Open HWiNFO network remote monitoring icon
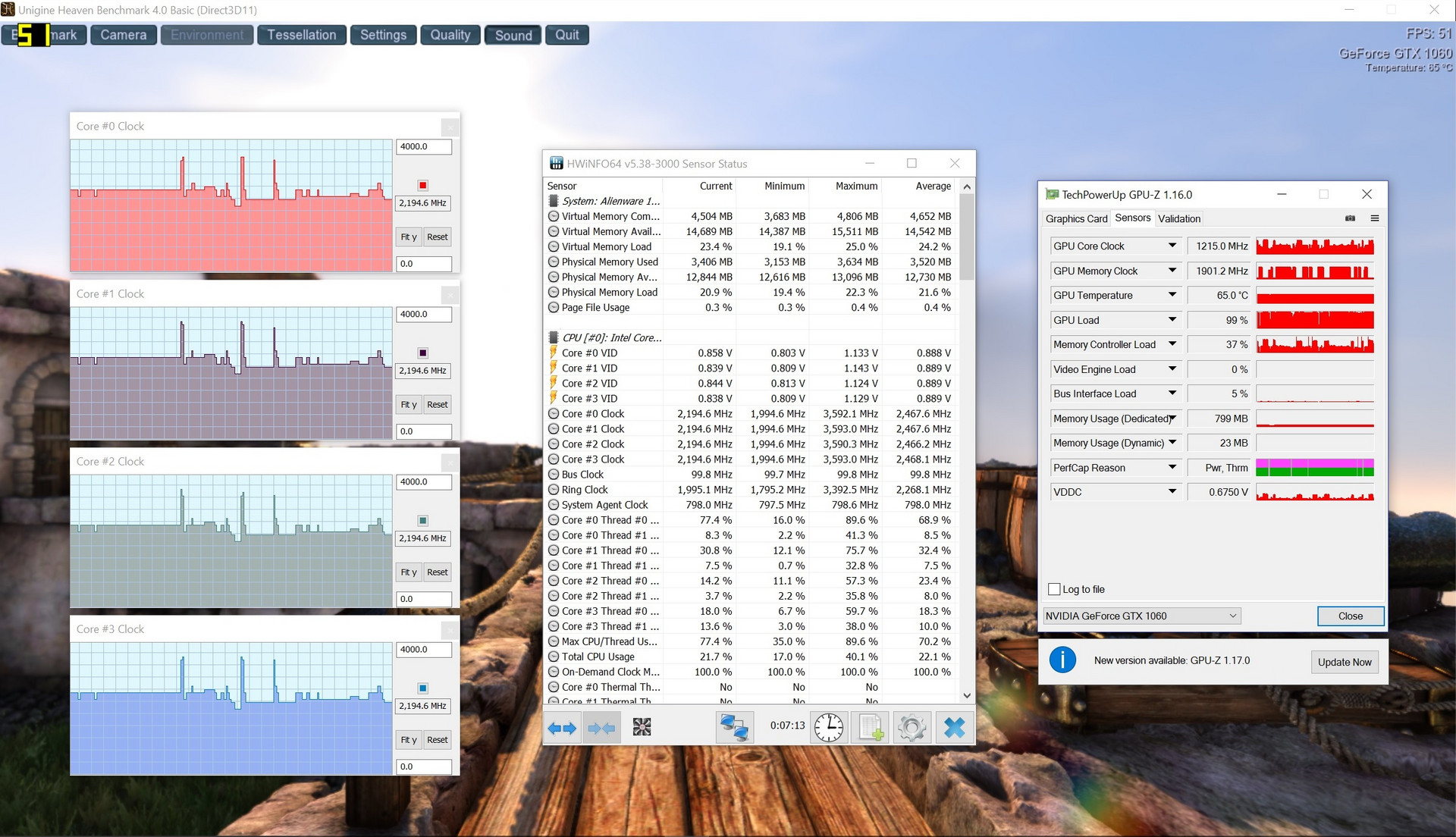The height and width of the screenshot is (837, 1456). point(734,728)
